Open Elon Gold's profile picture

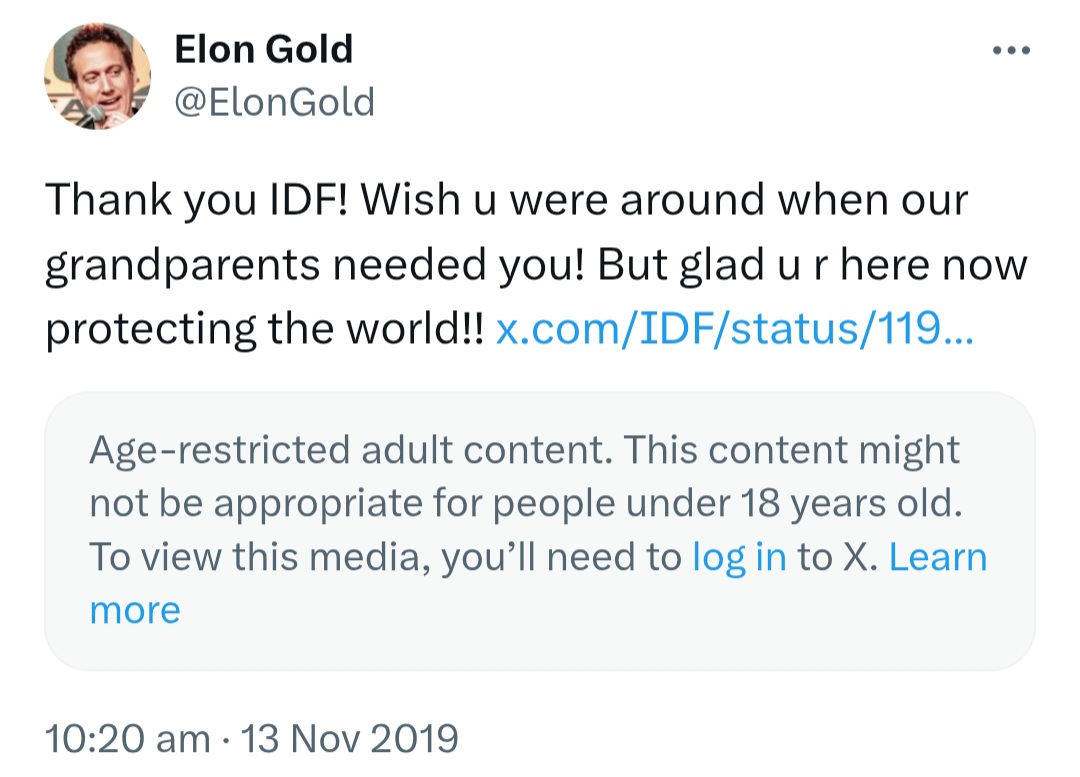pos(97,76)
